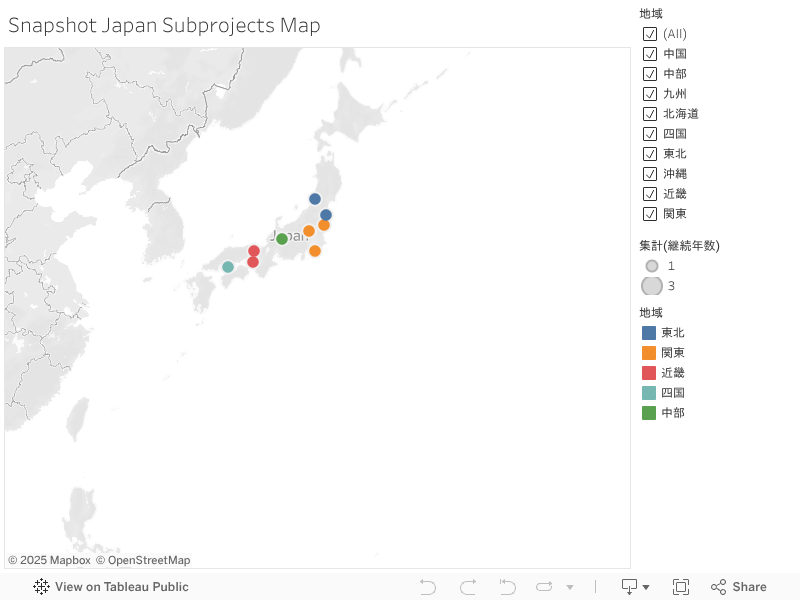The image size is (800, 600).
Task: Click the download icon
Action: [630, 587]
